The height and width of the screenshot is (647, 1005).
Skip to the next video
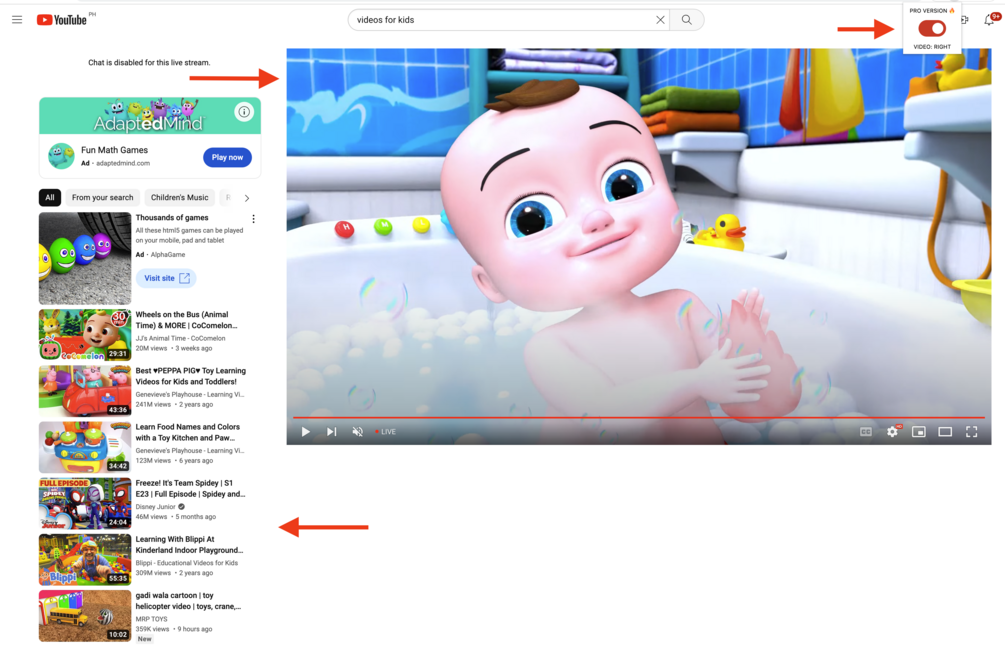click(x=331, y=432)
